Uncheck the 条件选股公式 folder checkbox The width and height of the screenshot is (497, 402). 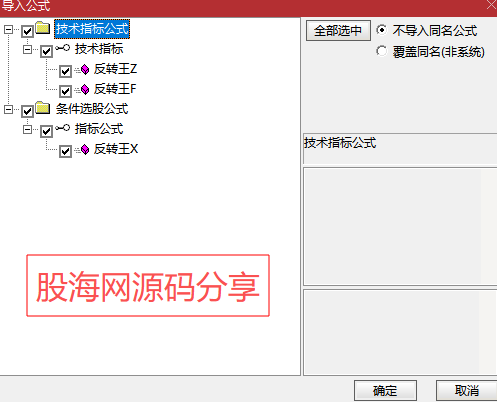pos(27,111)
